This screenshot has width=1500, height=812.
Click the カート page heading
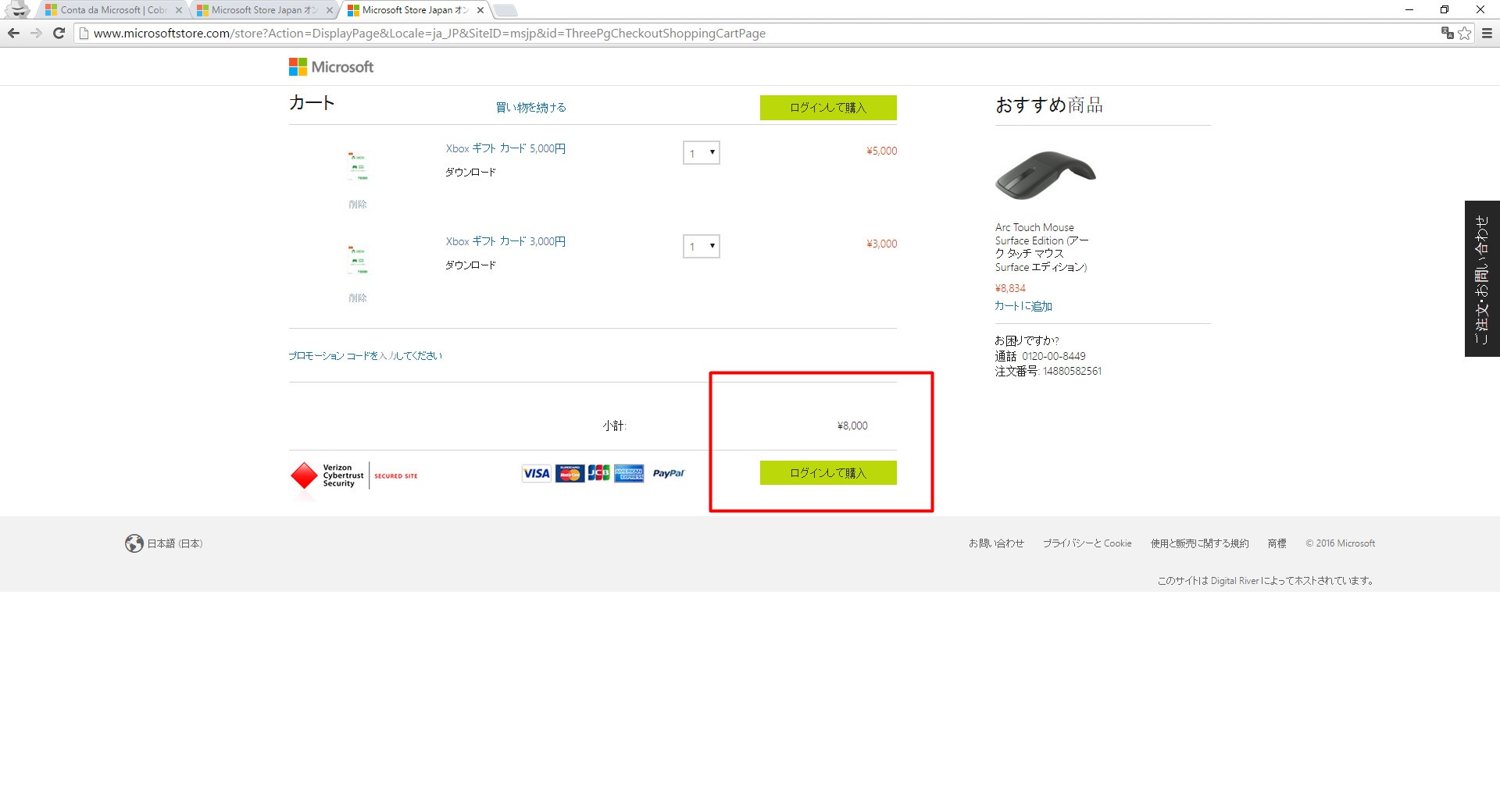point(312,103)
